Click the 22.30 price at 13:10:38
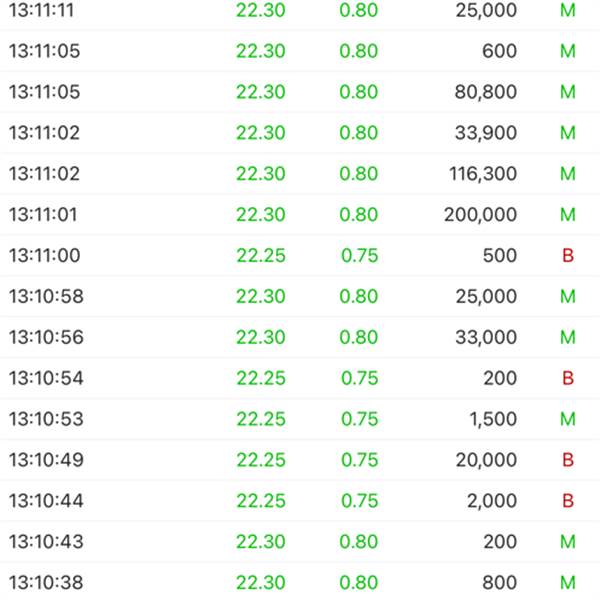 click(261, 583)
